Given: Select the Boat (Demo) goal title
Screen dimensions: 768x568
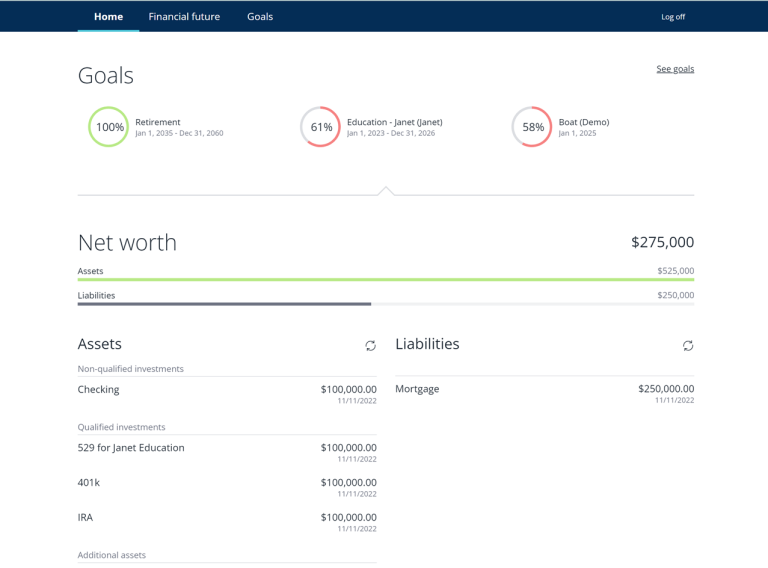Looking at the screenshot, I should [x=583, y=122].
